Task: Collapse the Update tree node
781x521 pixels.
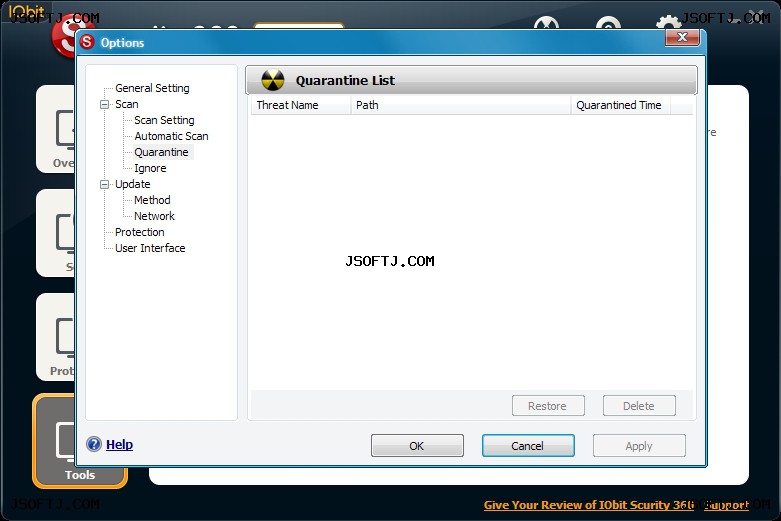Action: coord(104,184)
